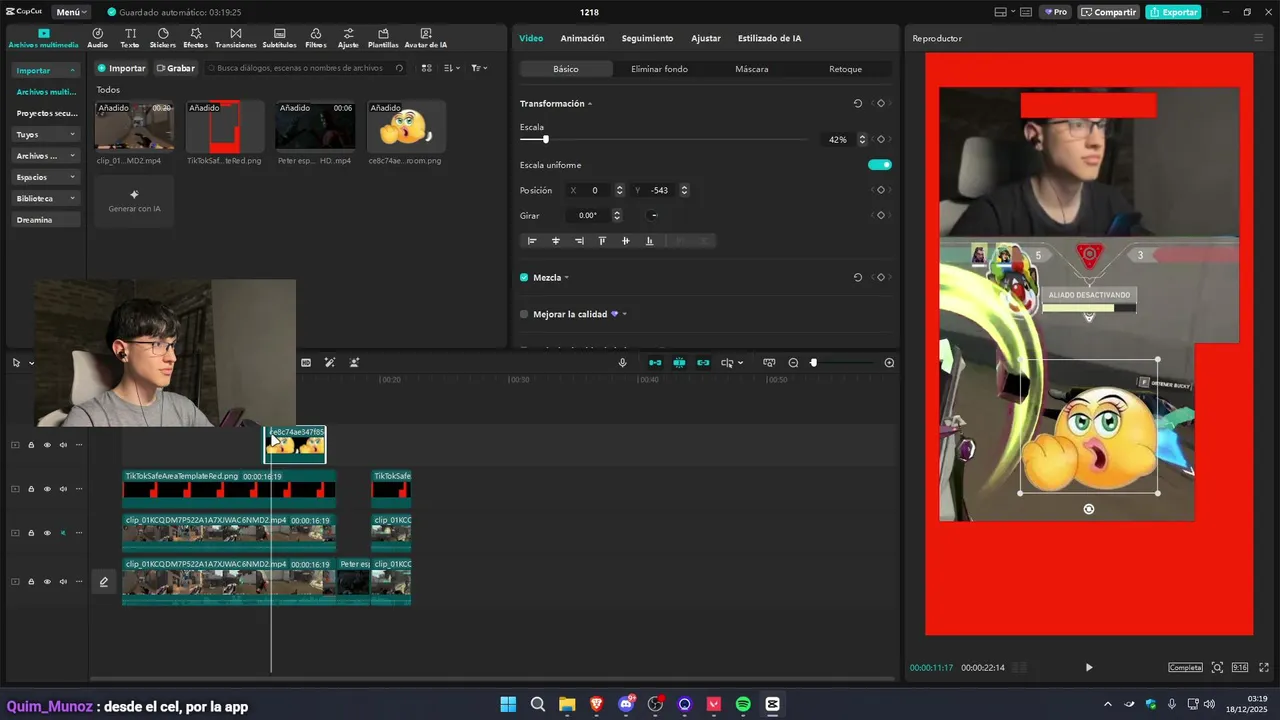Click the record voiceover microphone icon
The width and height of the screenshot is (1280, 720).
(x=622, y=363)
